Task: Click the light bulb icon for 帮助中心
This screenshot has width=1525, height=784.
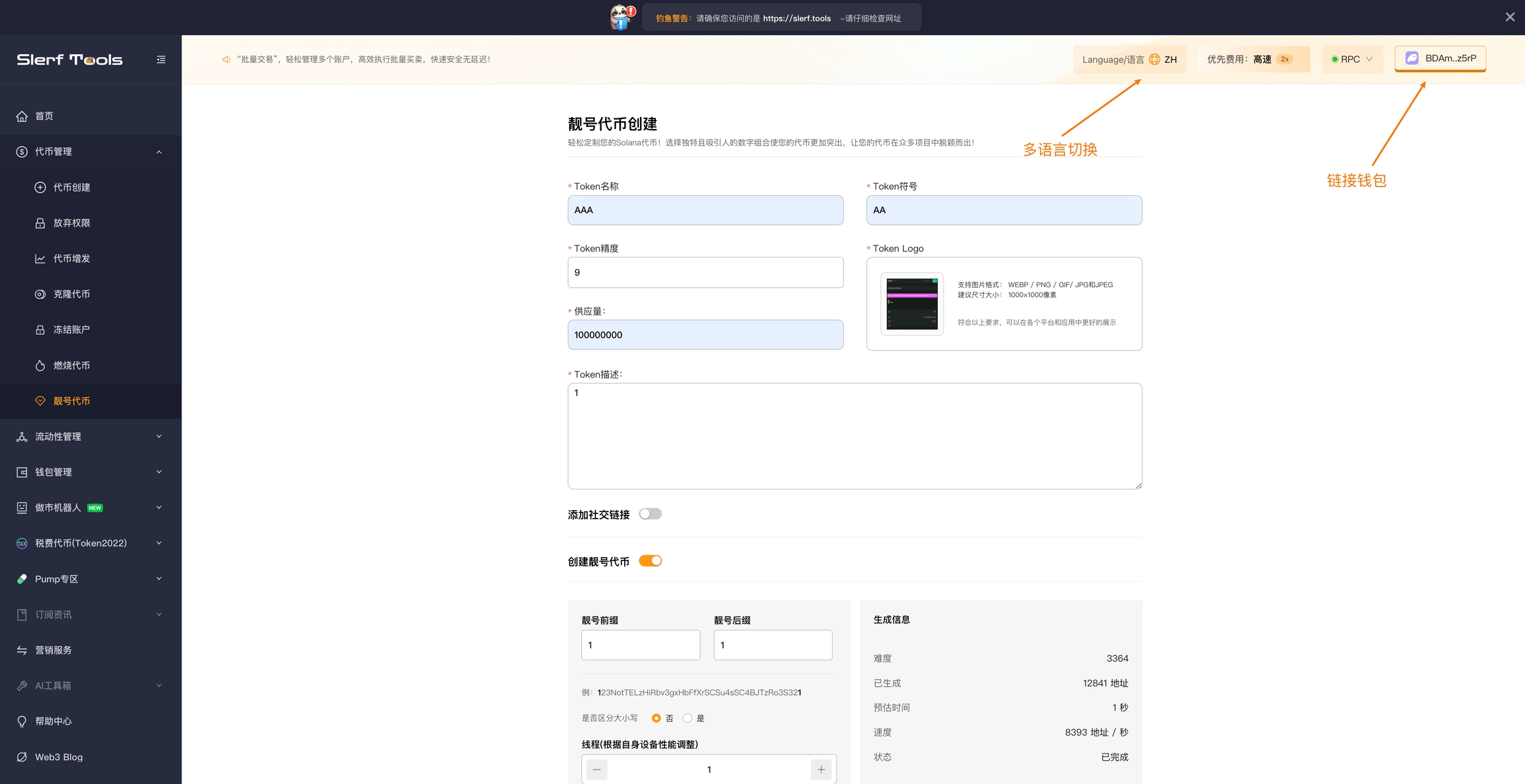Action: click(x=22, y=721)
